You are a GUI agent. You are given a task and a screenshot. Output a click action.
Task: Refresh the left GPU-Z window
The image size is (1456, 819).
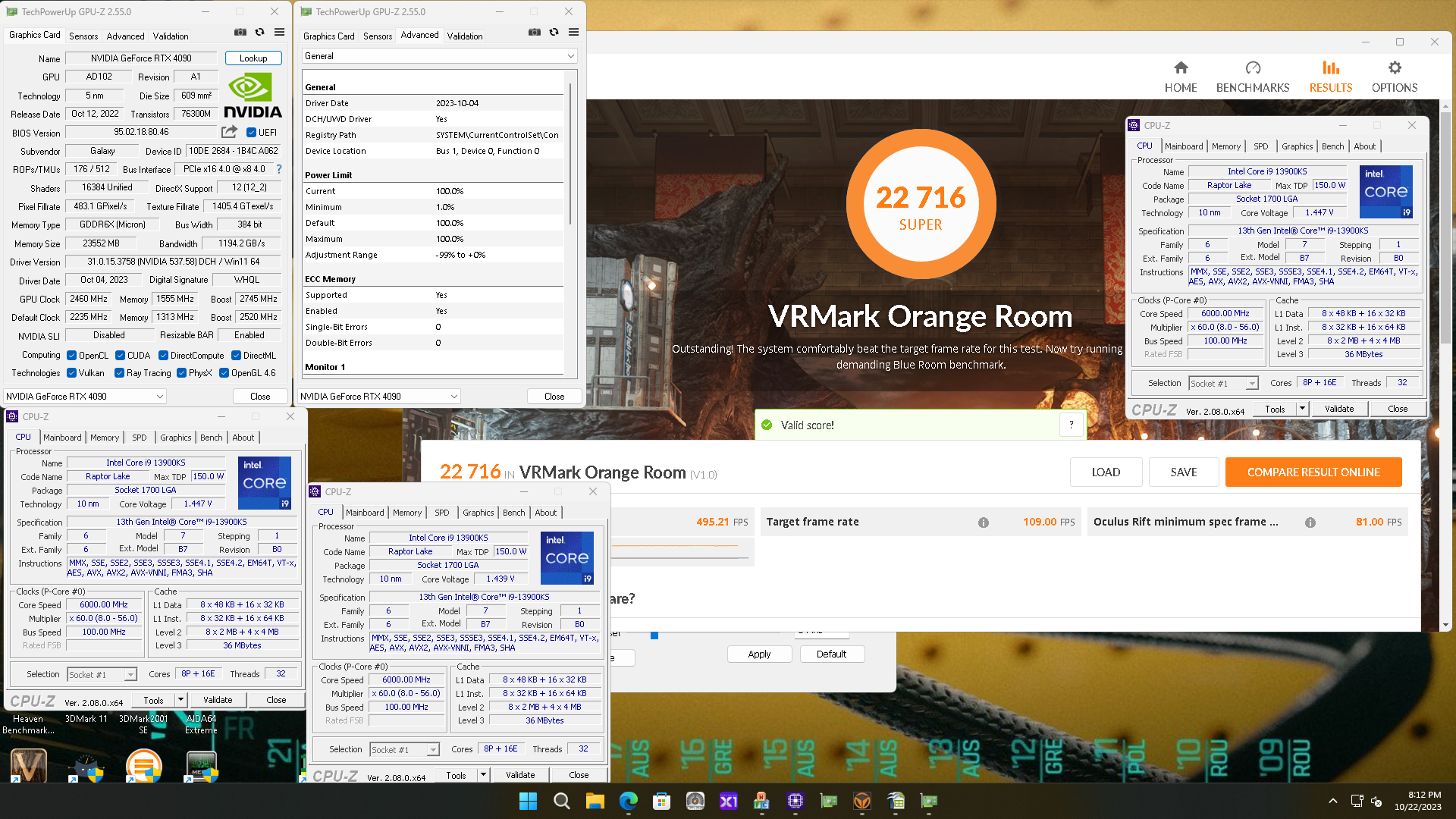click(x=260, y=33)
